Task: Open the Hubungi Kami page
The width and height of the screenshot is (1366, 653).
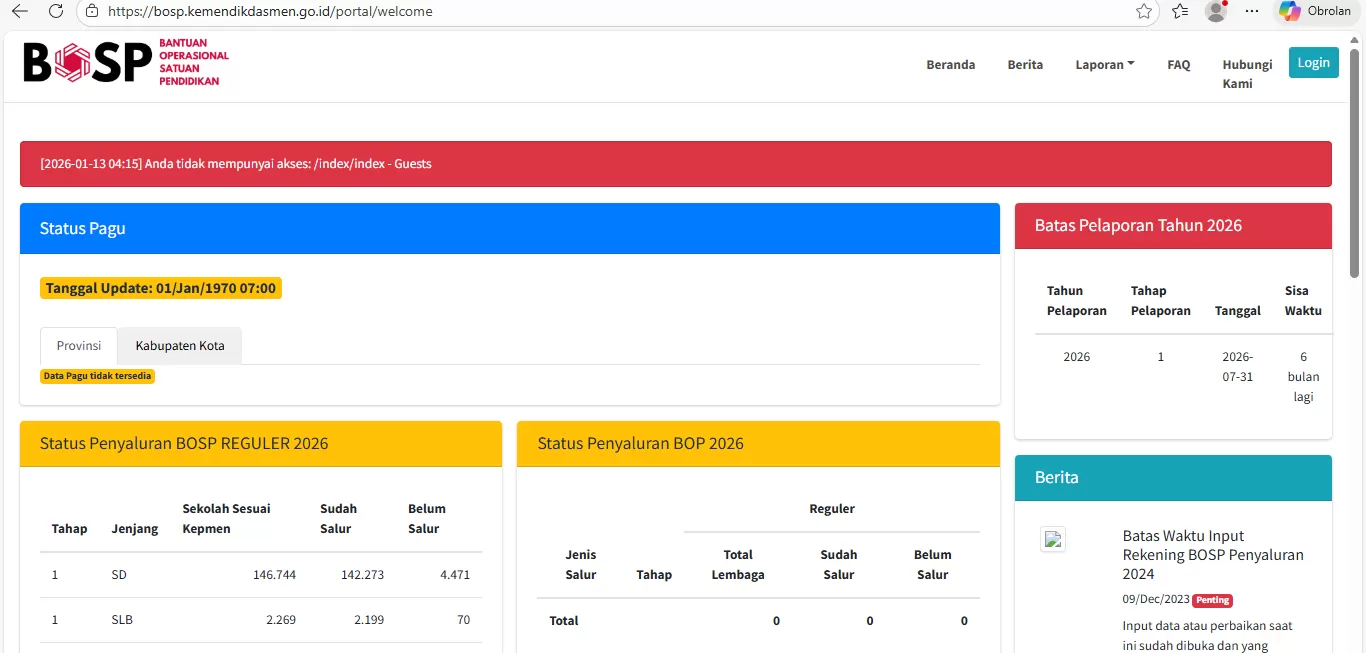Action: [x=1247, y=74]
